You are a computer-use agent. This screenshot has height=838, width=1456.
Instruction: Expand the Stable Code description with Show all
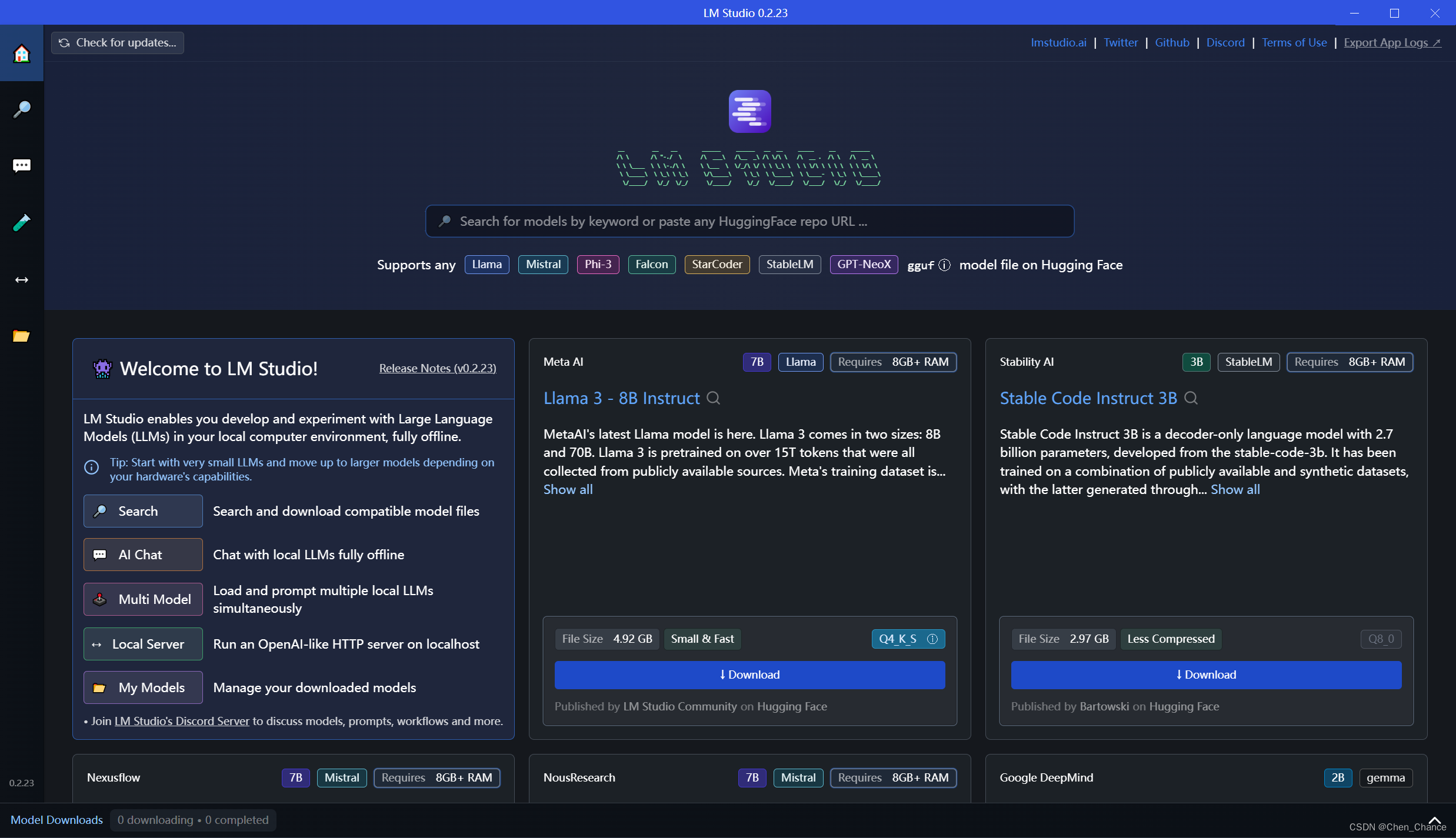point(1235,489)
